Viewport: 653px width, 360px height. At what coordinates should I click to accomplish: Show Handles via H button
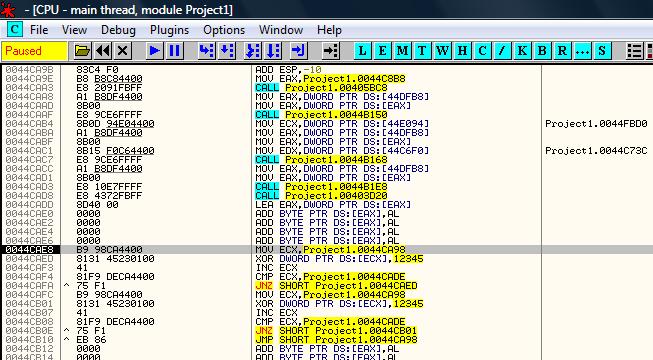(x=462, y=51)
